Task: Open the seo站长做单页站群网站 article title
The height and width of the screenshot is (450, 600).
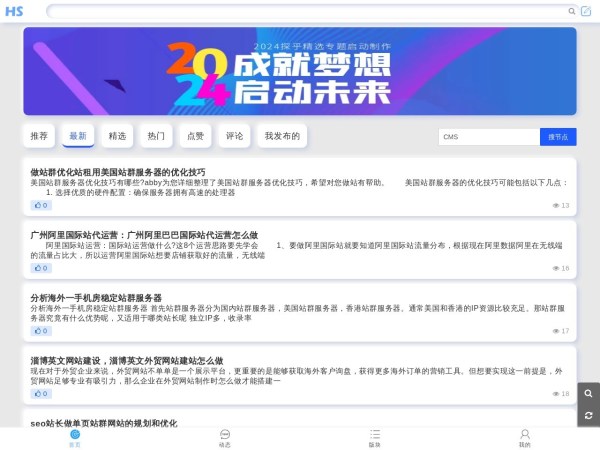Action: pos(104,423)
